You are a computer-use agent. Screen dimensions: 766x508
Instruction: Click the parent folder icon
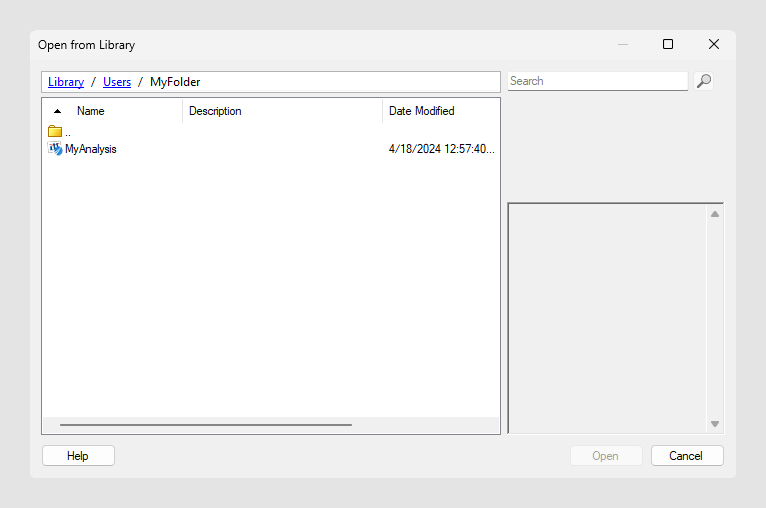pyautogui.click(x=55, y=131)
